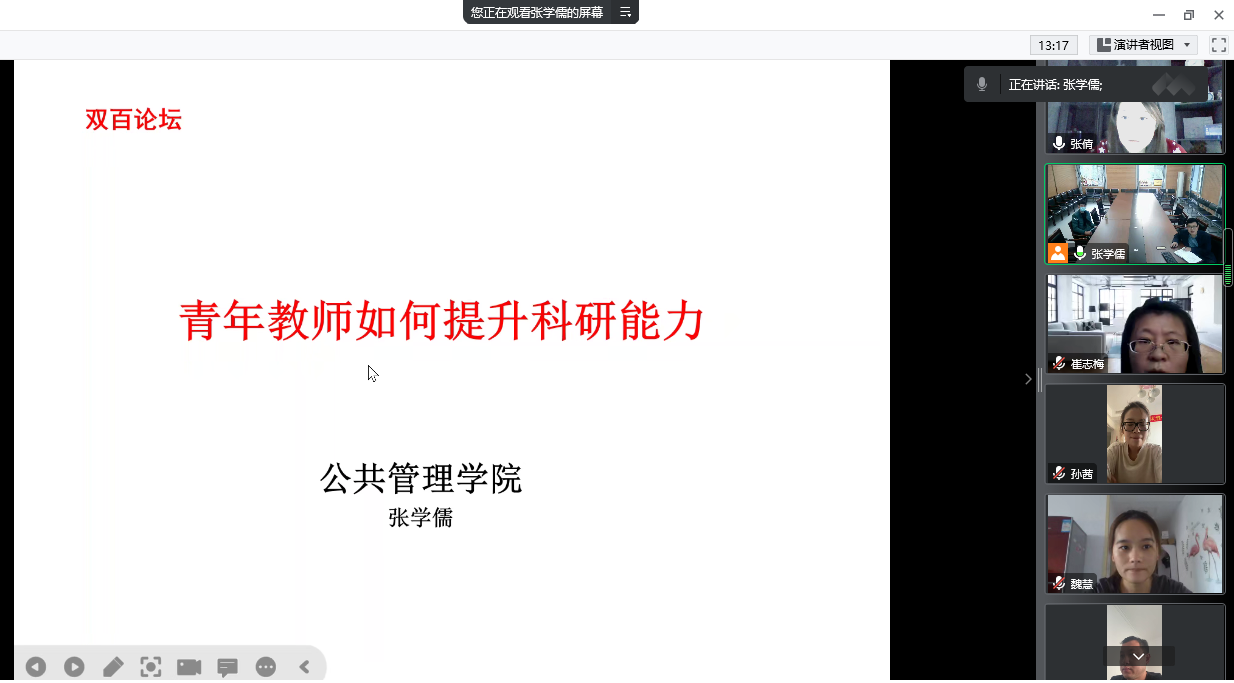Click the orange host icon on 张学儒
The image size is (1234, 683).
tap(1058, 253)
